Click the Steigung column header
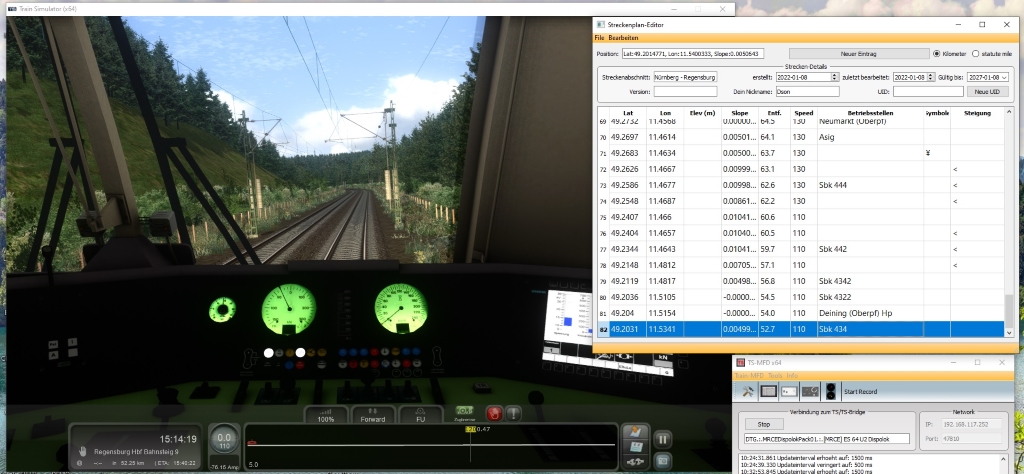 pyautogui.click(x=977, y=113)
